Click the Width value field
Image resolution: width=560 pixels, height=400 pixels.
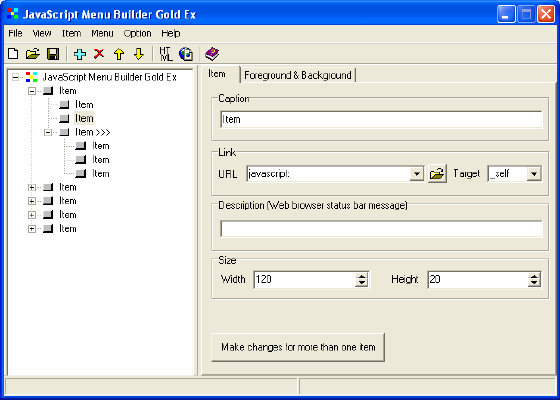[x=305, y=280]
